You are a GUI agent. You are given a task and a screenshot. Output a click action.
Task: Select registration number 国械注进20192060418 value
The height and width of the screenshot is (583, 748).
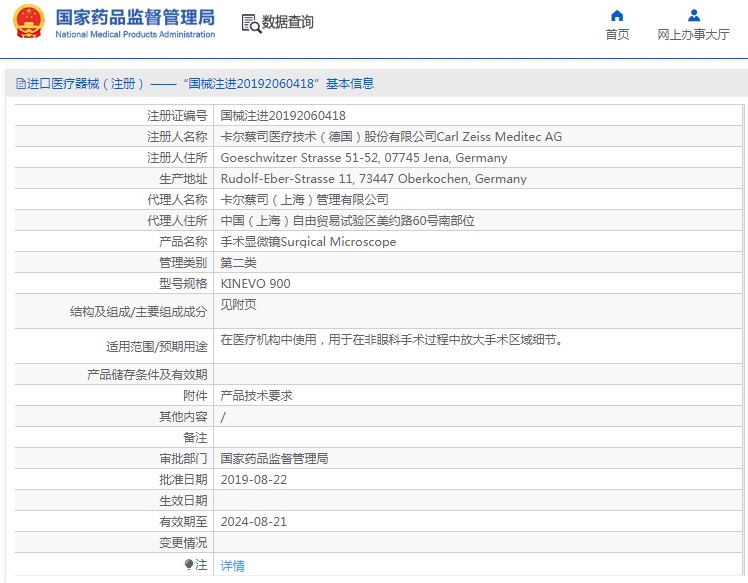point(283,115)
